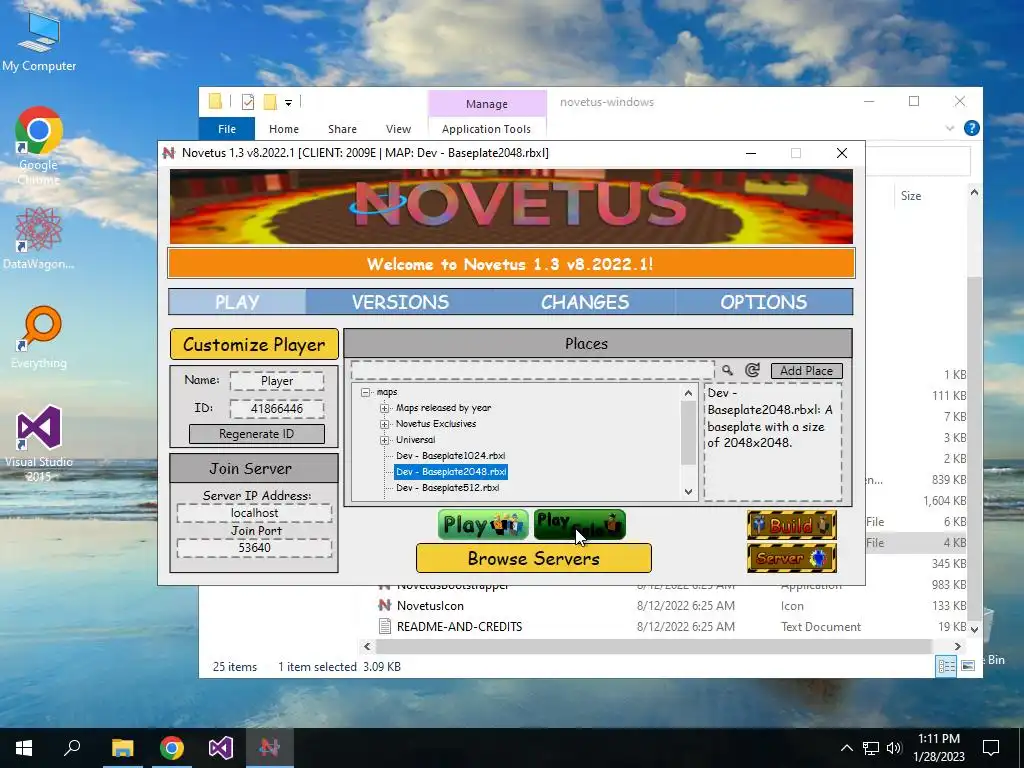
Task: Open taskbar Search
Action: pos(72,748)
